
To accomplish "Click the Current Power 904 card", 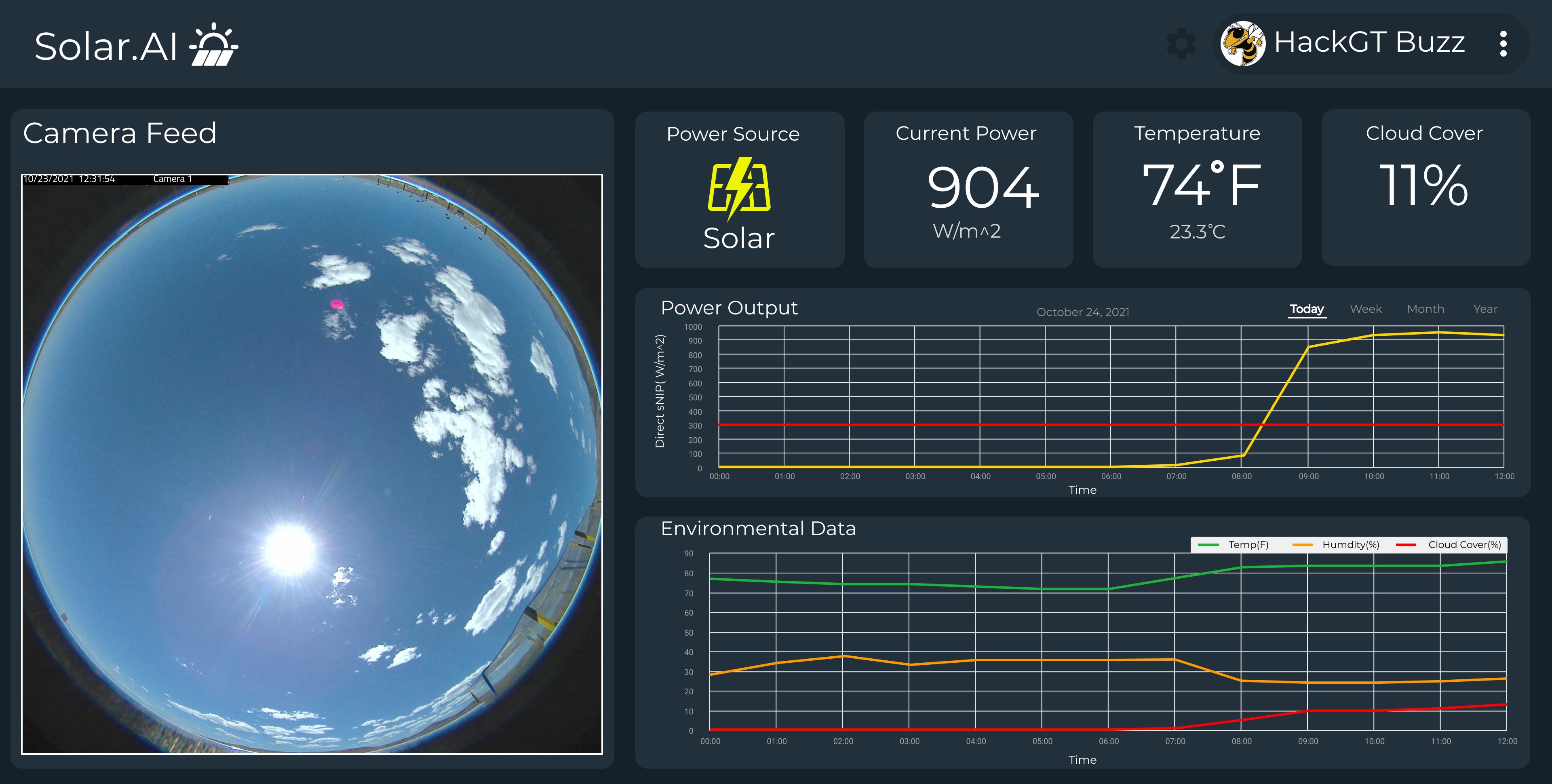I will (x=968, y=189).
